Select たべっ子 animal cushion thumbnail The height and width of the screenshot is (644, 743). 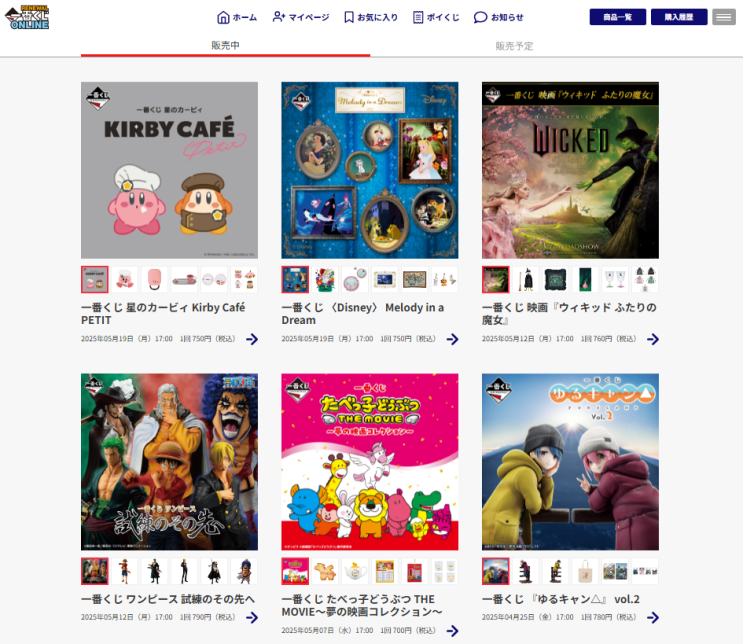click(x=325, y=571)
